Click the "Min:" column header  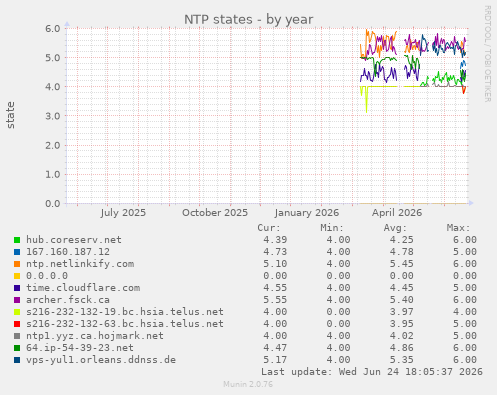(332, 228)
